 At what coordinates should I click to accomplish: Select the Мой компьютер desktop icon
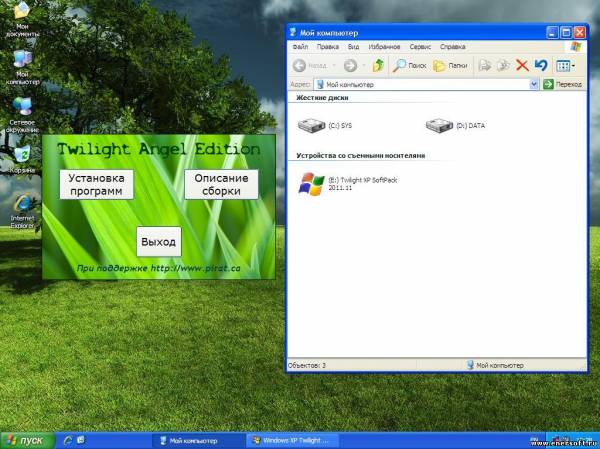tap(22, 67)
